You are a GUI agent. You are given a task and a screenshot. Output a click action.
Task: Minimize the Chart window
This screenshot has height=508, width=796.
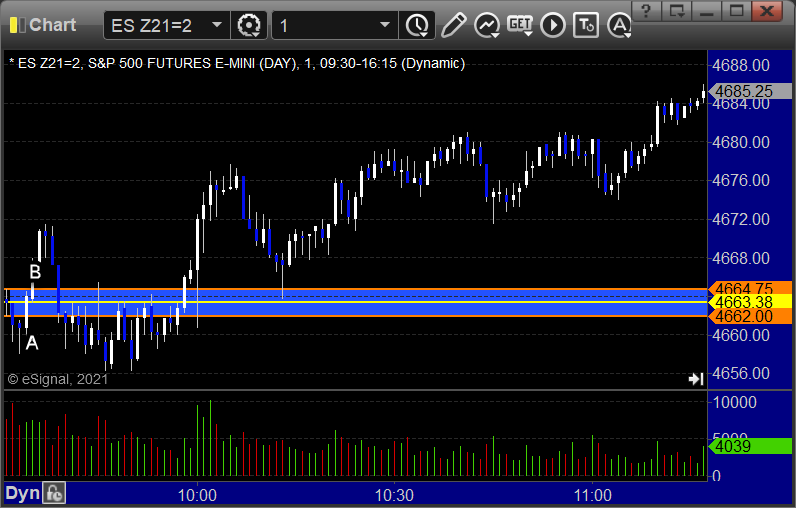point(707,11)
